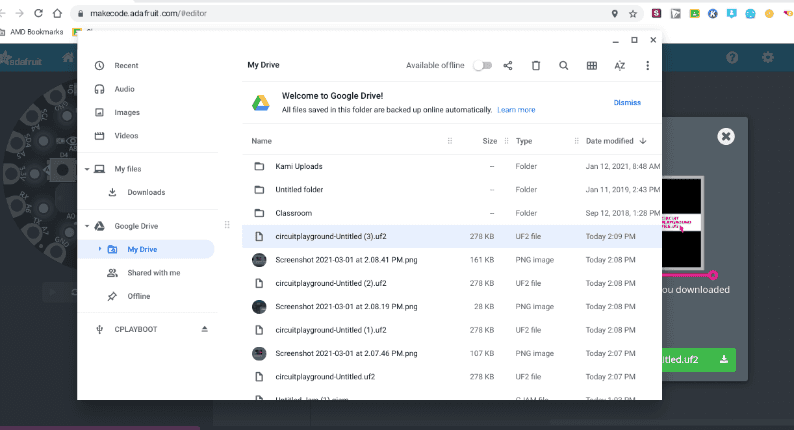Click the Learn more link

(516, 110)
